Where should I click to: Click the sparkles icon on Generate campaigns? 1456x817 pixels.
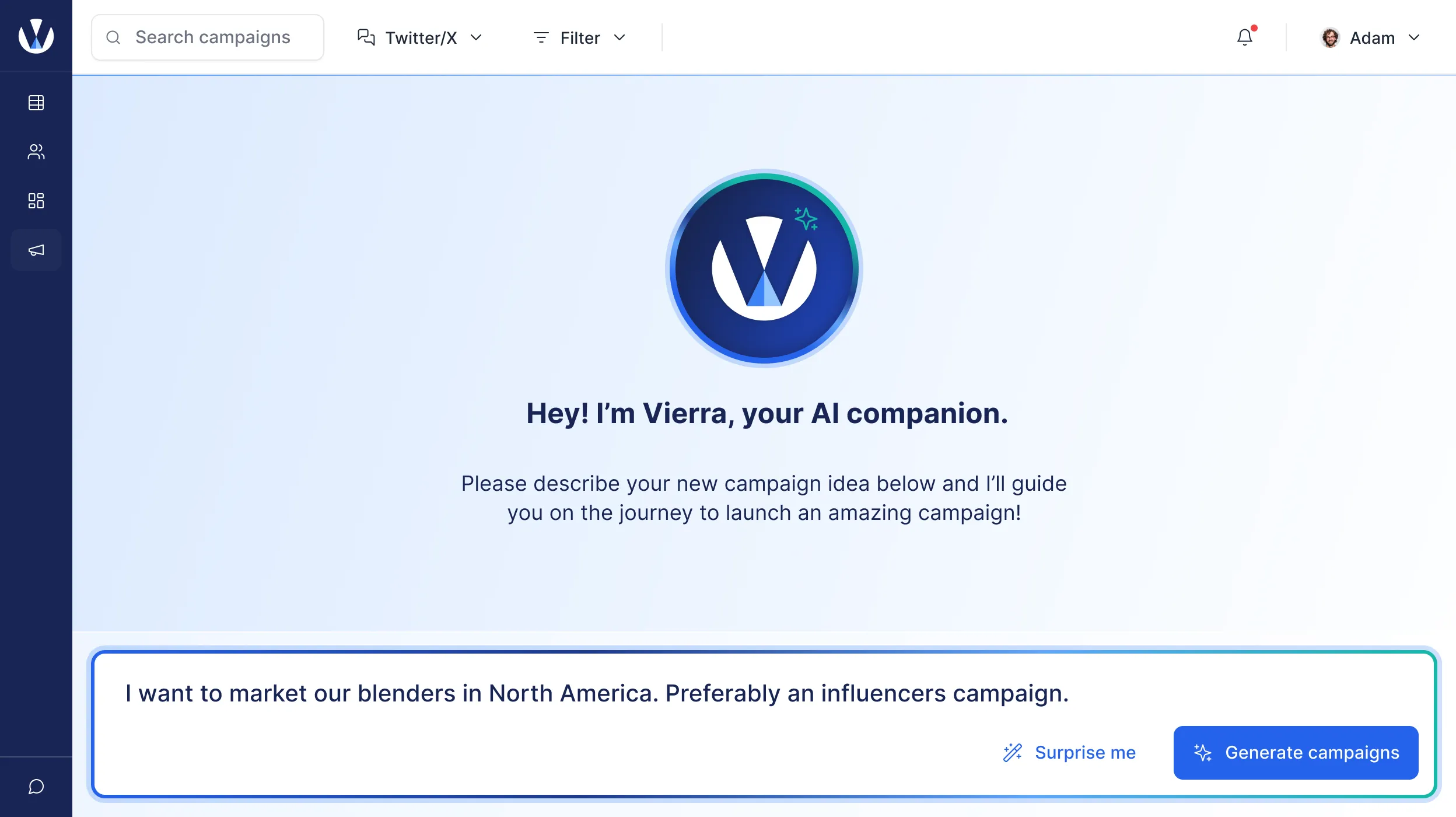(1203, 752)
